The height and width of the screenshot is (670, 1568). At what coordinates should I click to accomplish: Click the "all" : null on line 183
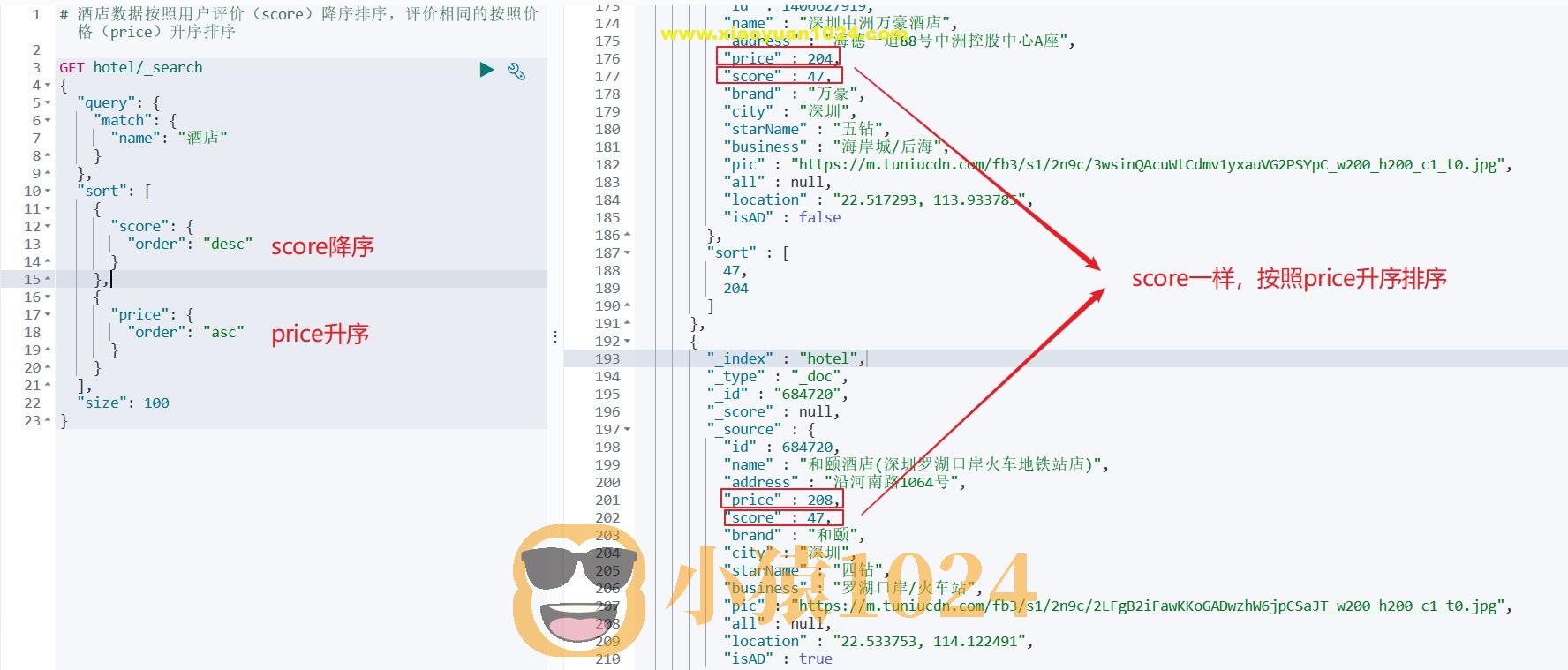click(x=777, y=182)
